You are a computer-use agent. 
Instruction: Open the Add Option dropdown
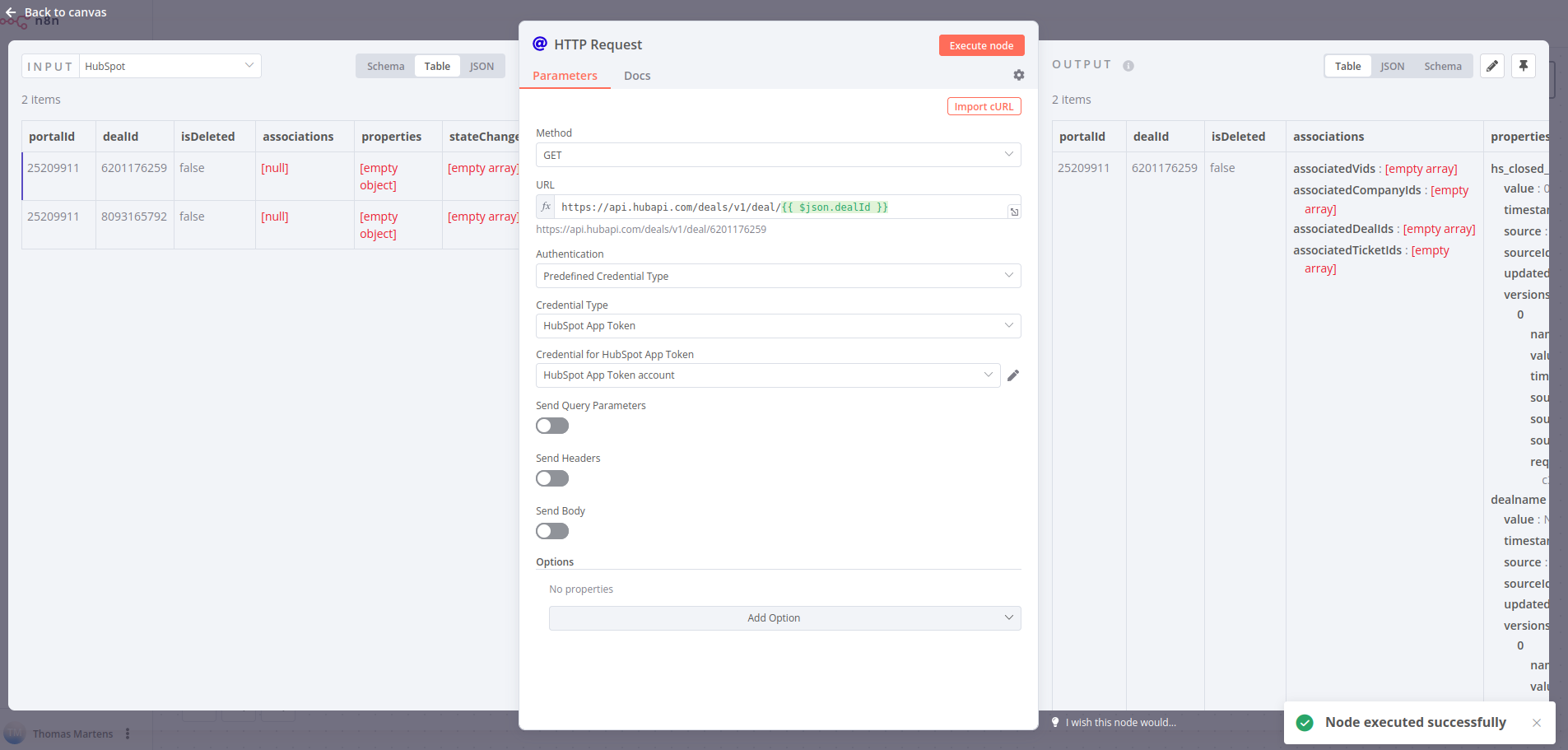785,618
